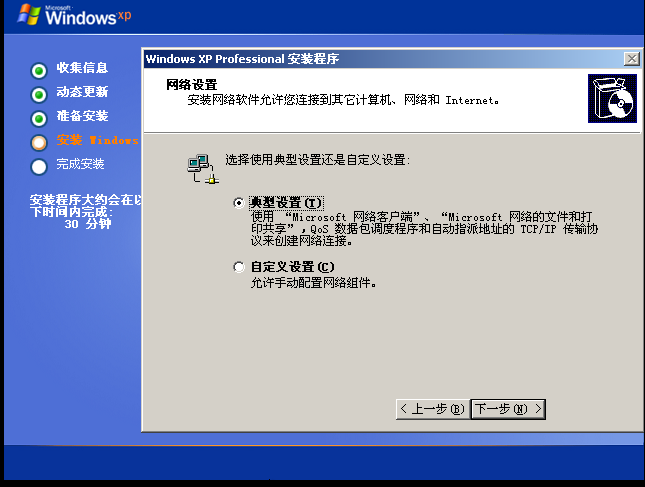
Task: Click the green 动态更新 step indicator
Action: pyautogui.click(x=39, y=95)
